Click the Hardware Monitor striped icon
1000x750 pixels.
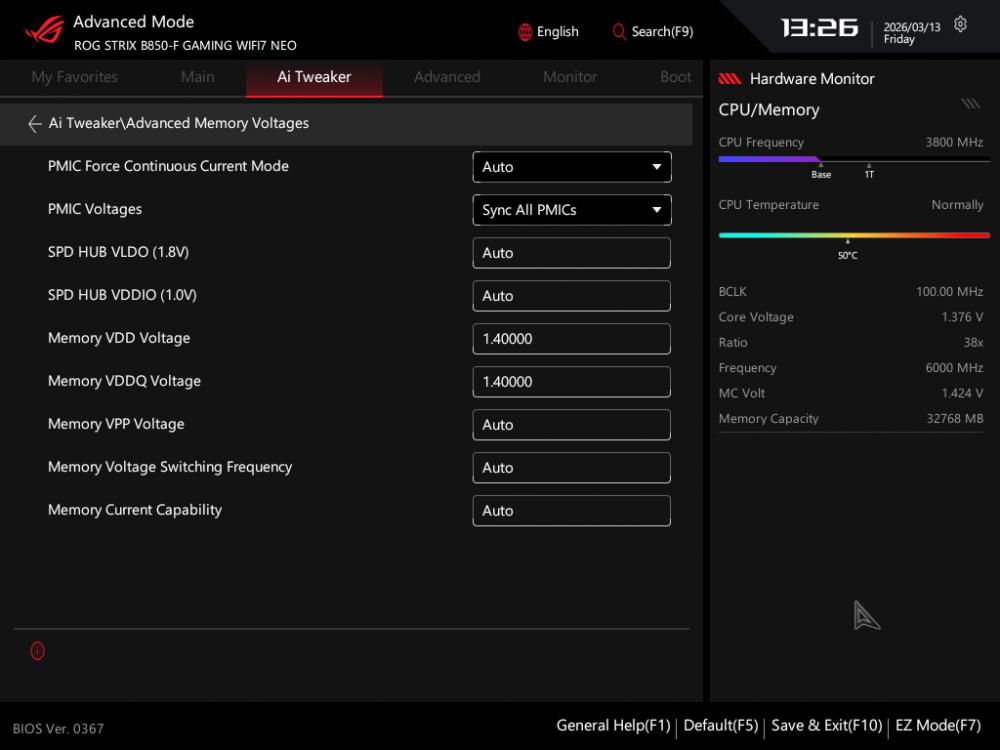730,79
